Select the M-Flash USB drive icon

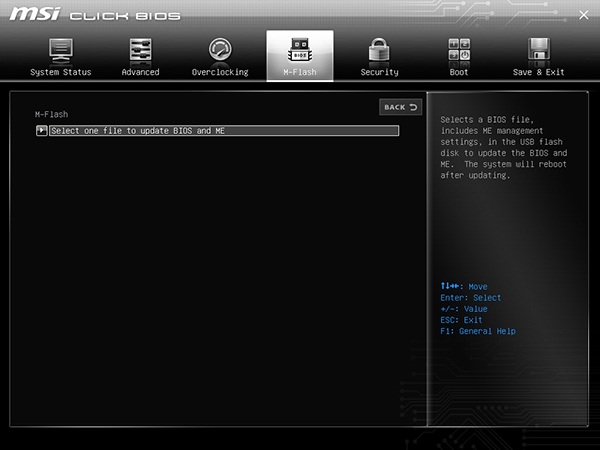300,50
